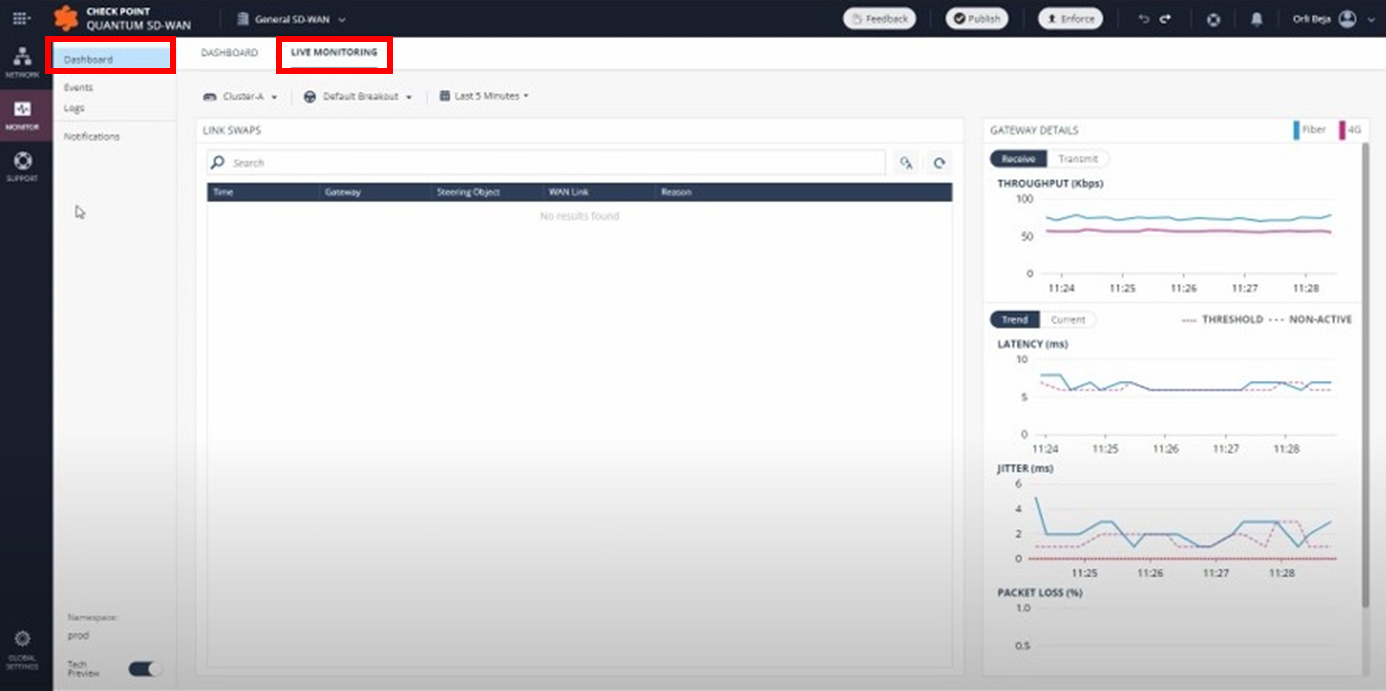1386x691 pixels.
Task: Open the Support section in sidebar
Action: [22, 166]
